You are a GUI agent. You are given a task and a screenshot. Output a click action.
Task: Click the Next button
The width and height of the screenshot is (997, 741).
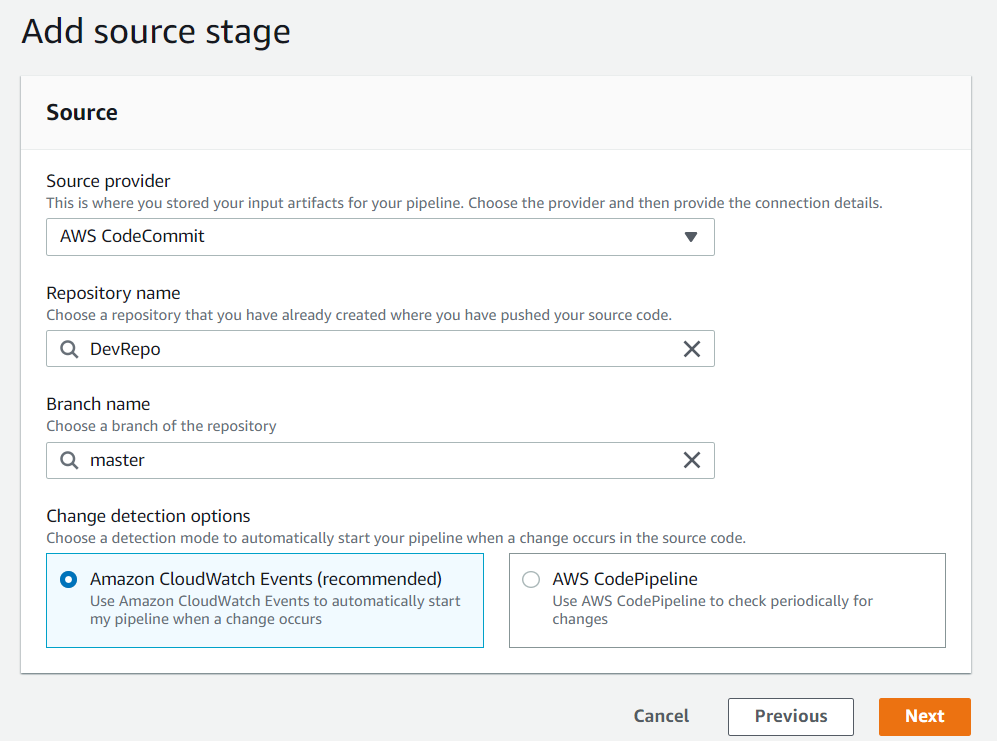point(924,716)
